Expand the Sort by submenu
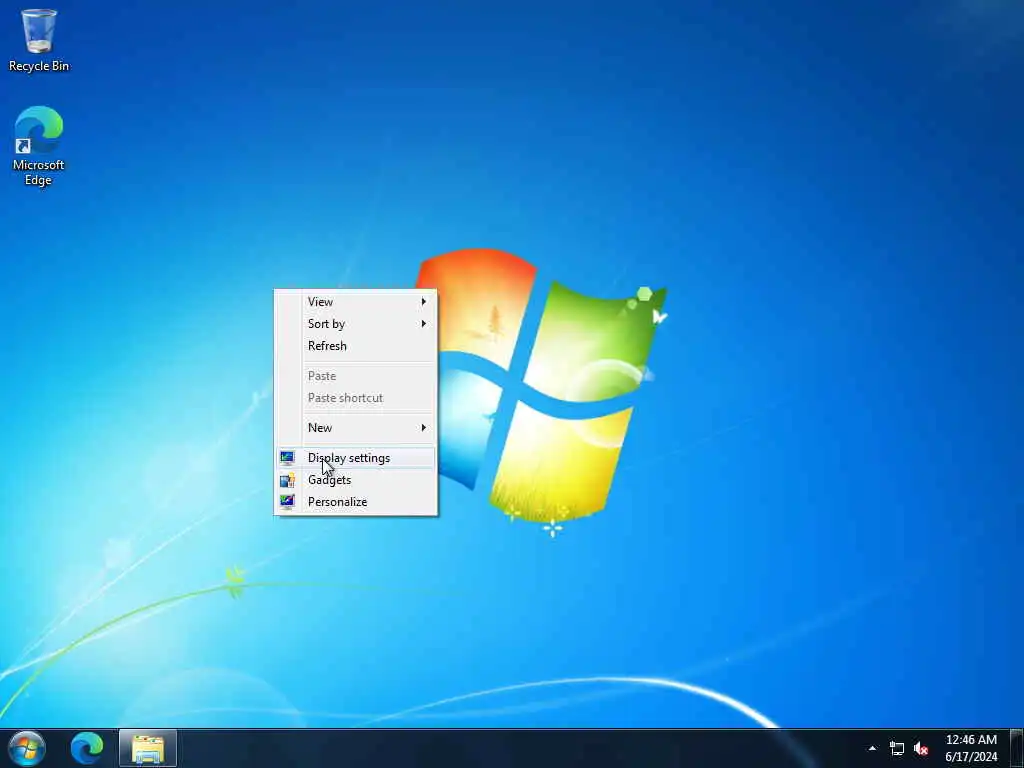Image resolution: width=1024 pixels, height=768 pixels. coord(355,324)
